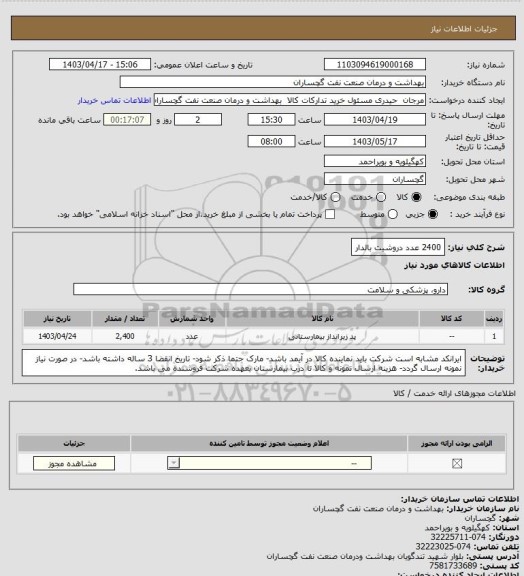
Task: Click the الزامی بودن ارائه مجوز header
Action: (456, 443)
